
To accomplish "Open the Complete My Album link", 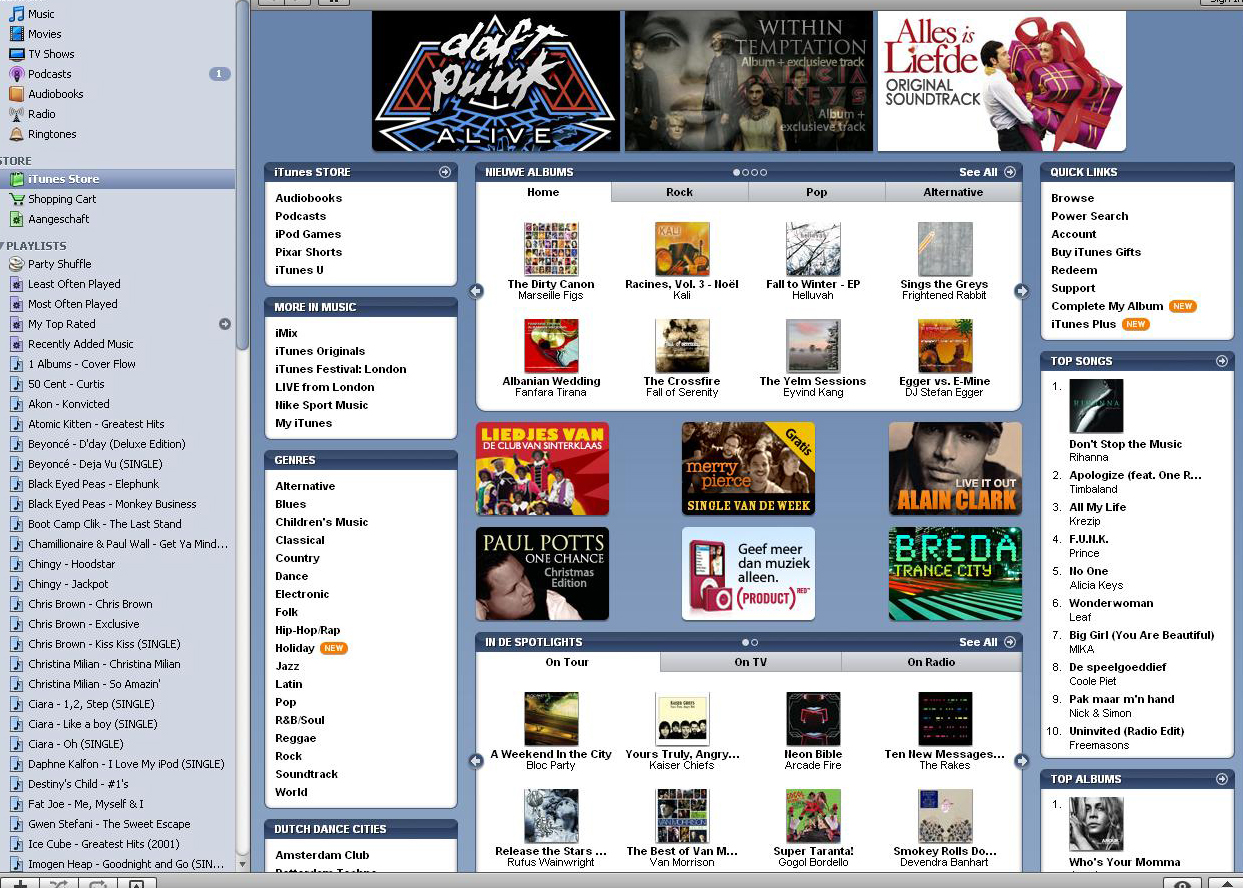I will (x=1107, y=306).
